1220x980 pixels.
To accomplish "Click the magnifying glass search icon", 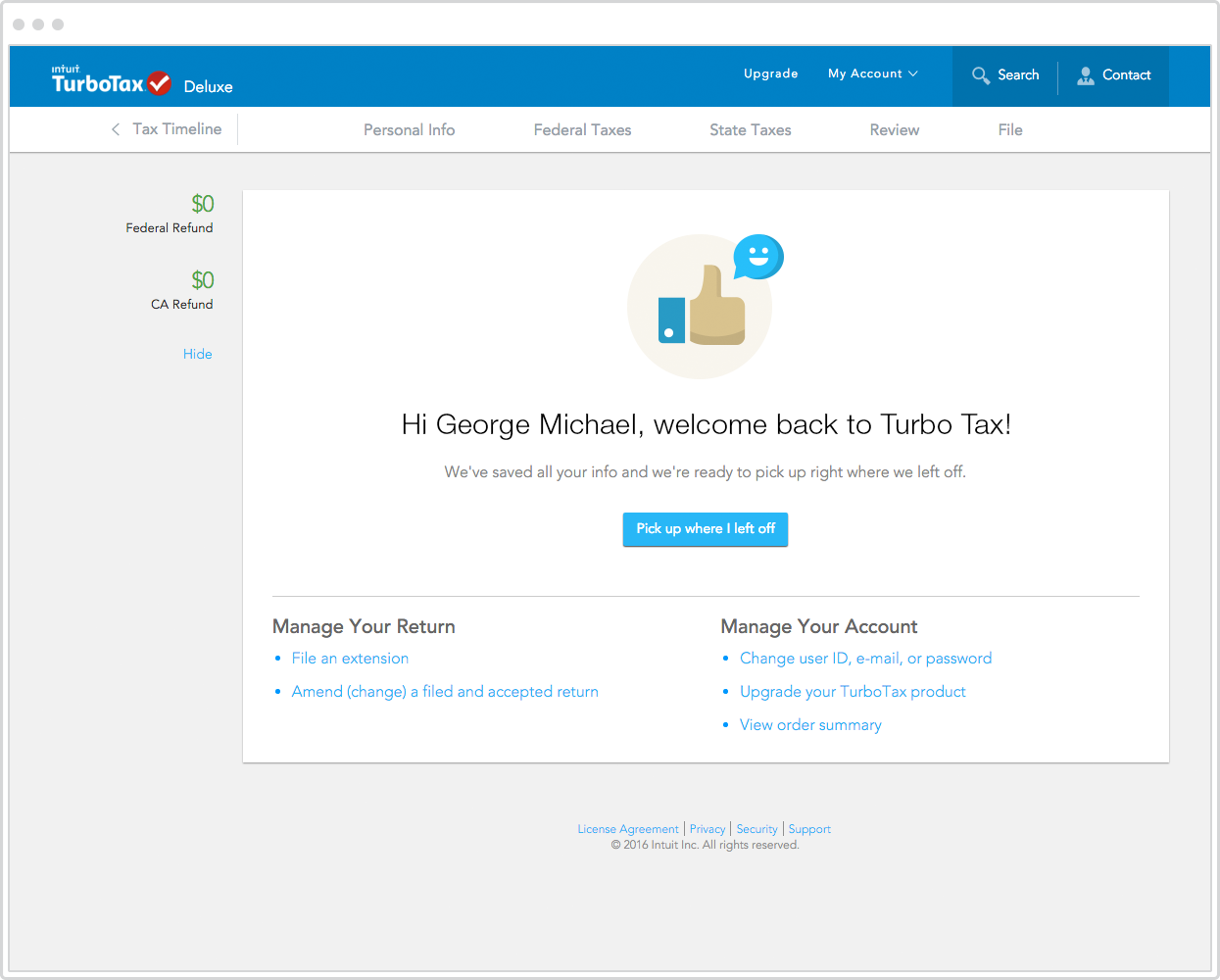I will click(x=980, y=75).
